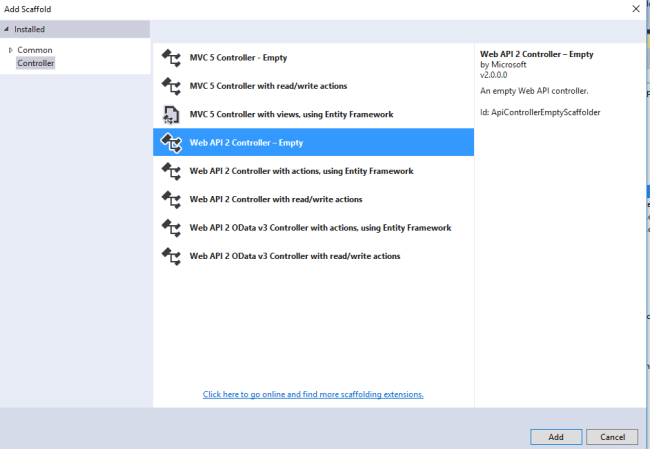650x449 pixels.
Task: Click the Cancel button
Action: (x=612, y=437)
